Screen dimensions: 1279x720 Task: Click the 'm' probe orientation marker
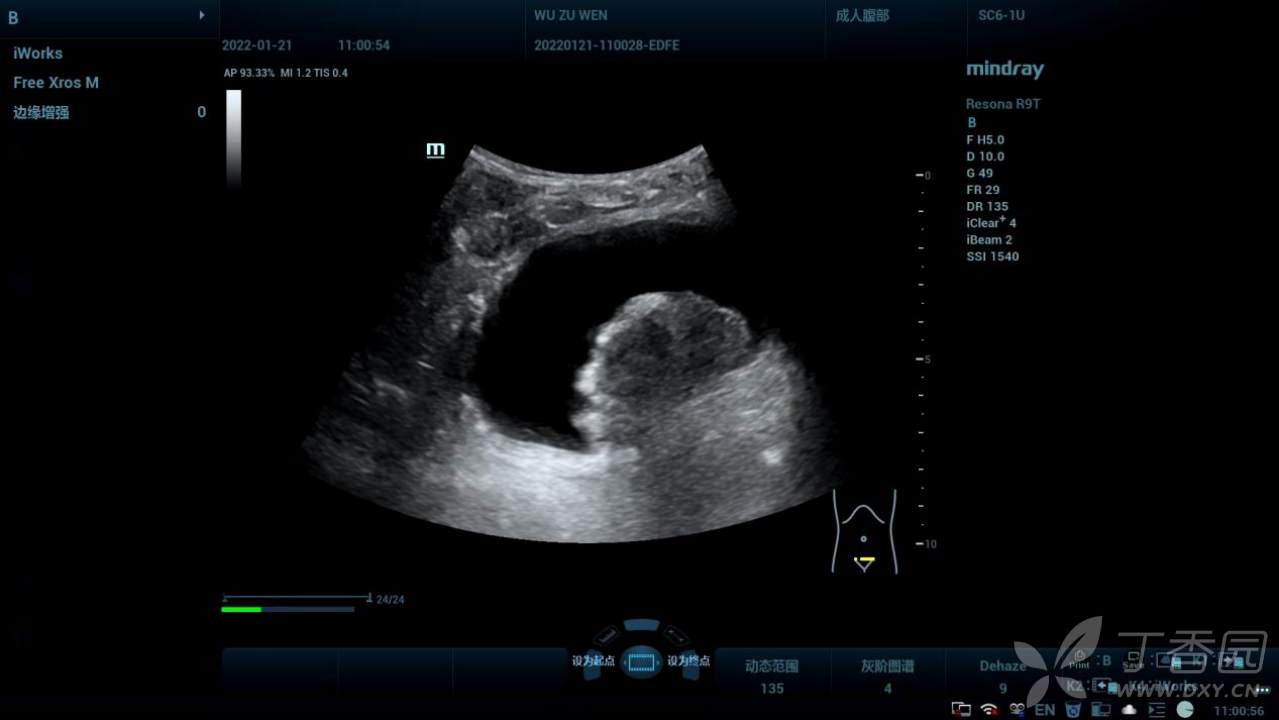pos(435,150)
